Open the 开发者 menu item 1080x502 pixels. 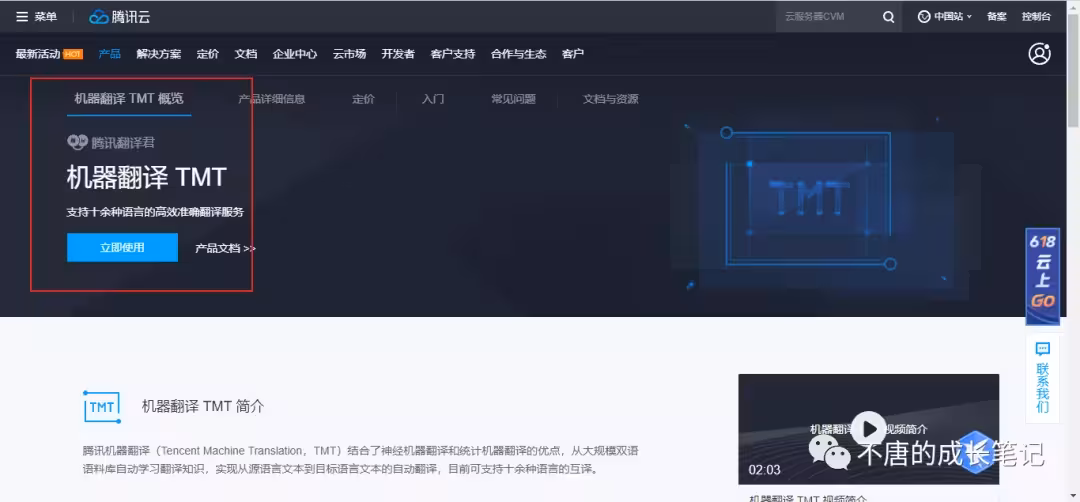pyautogui.click(x=398, y=54)
